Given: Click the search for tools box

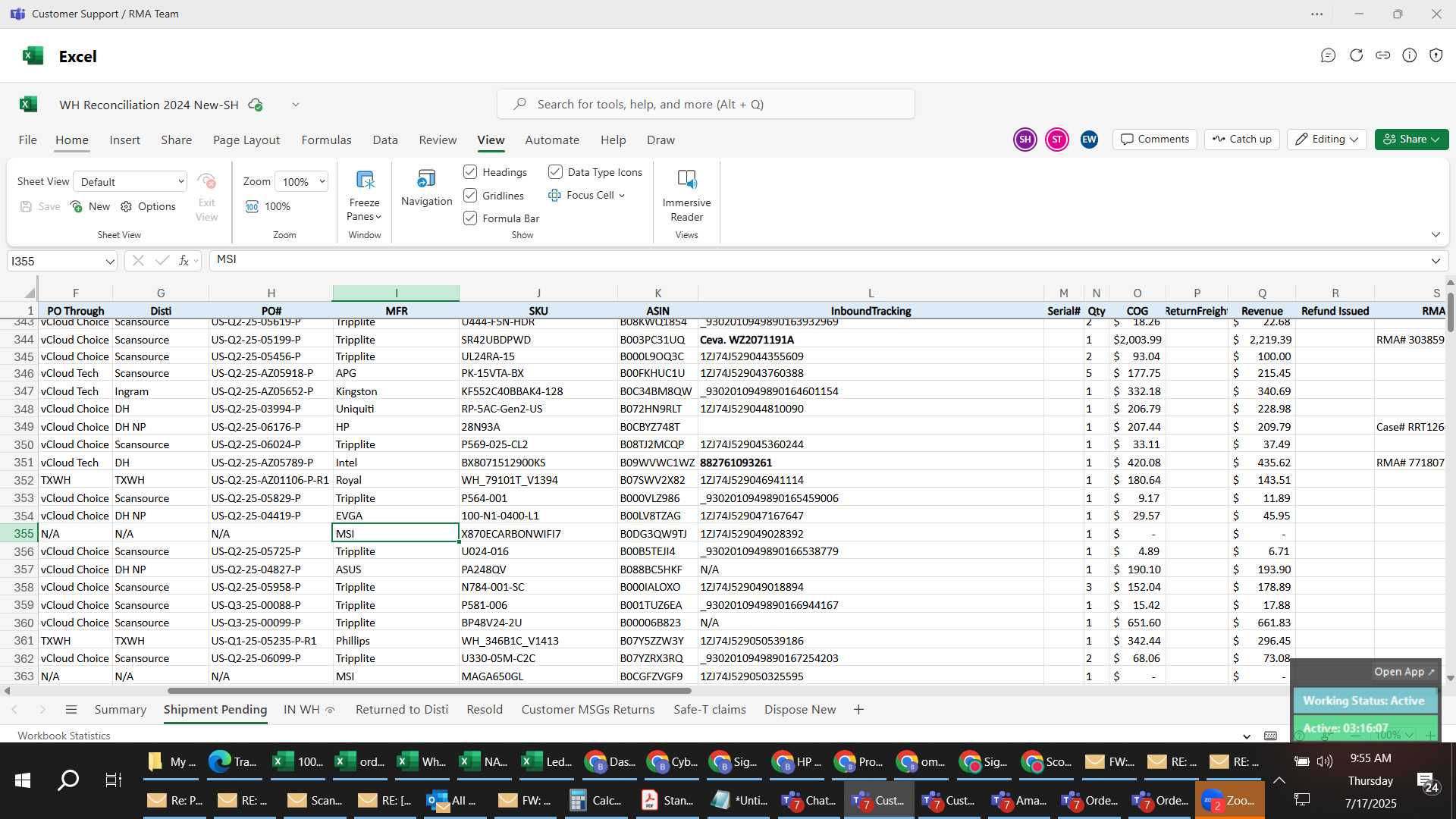Looking at the screenshot, I should click(x=705, y=105).
